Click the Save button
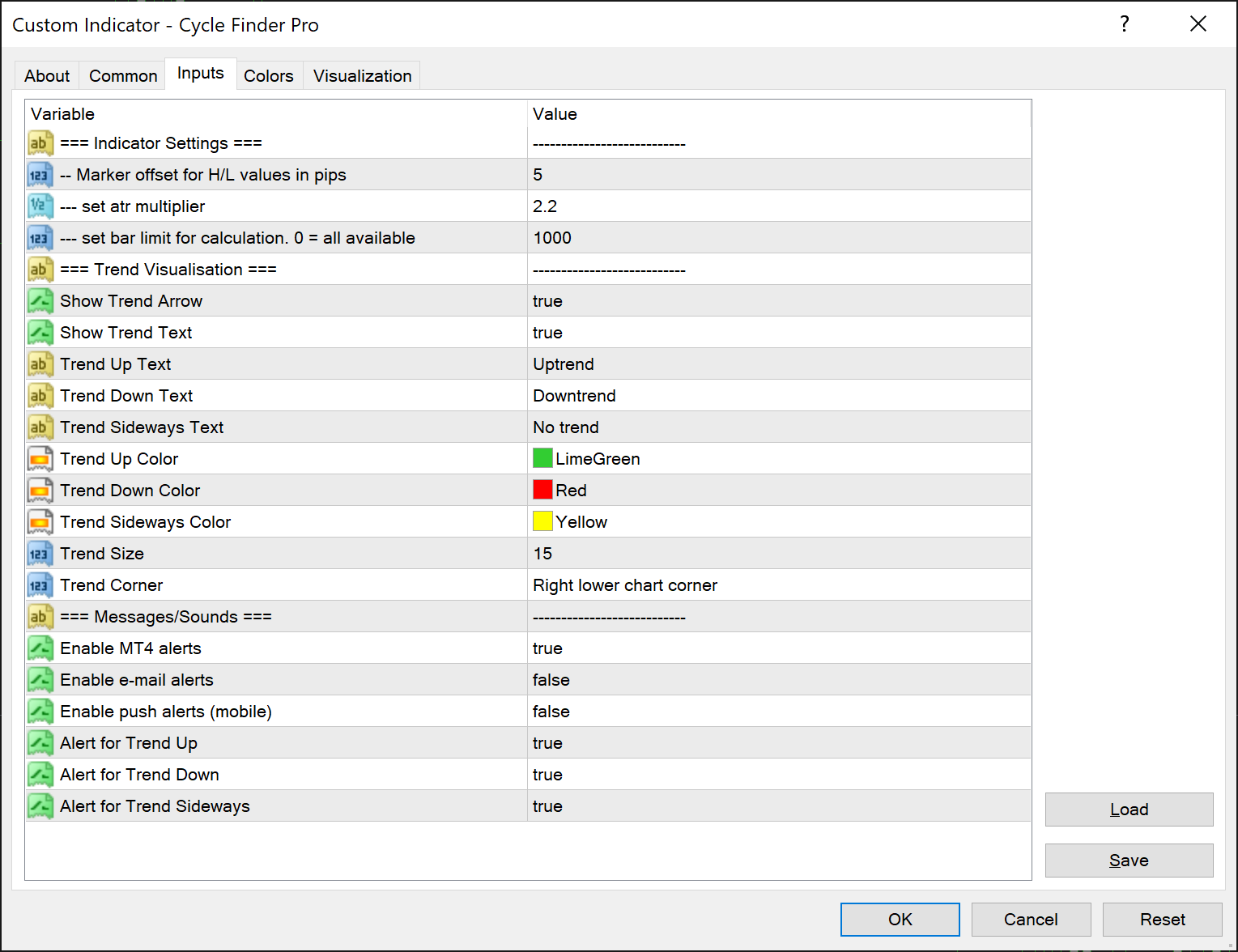 [1130, 861]
